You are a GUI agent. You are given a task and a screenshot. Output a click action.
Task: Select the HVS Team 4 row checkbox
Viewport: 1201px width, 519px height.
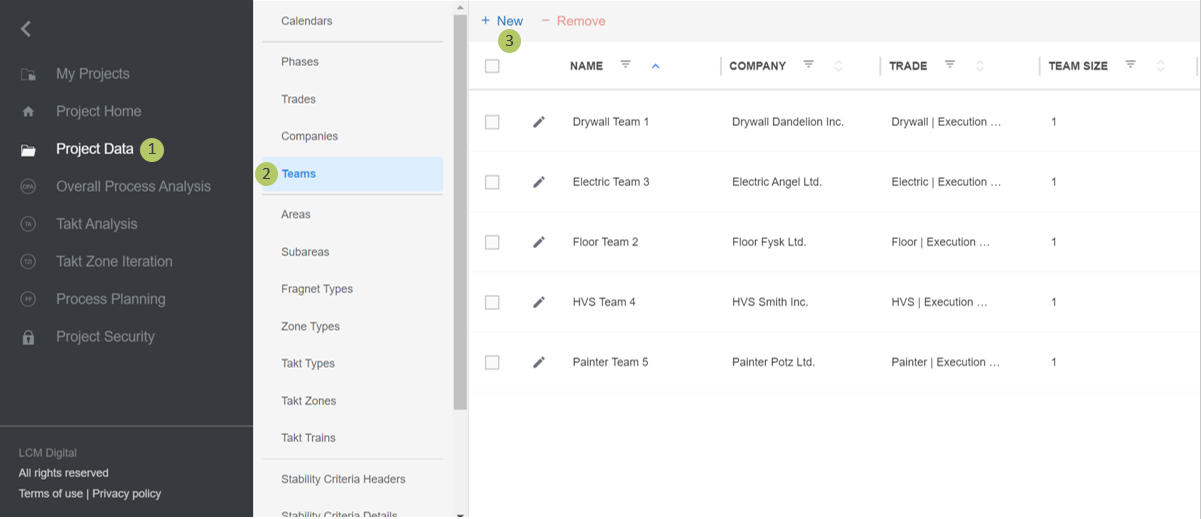tap(492, 302)
